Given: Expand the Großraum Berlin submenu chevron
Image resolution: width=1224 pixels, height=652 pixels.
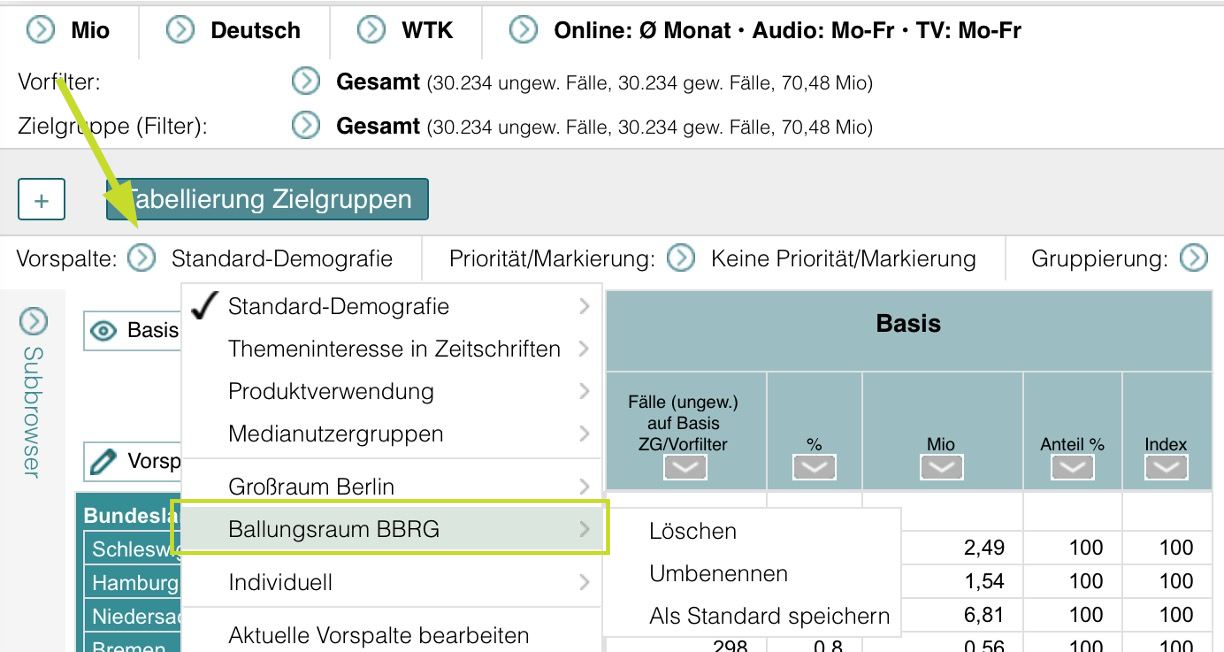Looking at the screenshot, I should pos(583,486).
